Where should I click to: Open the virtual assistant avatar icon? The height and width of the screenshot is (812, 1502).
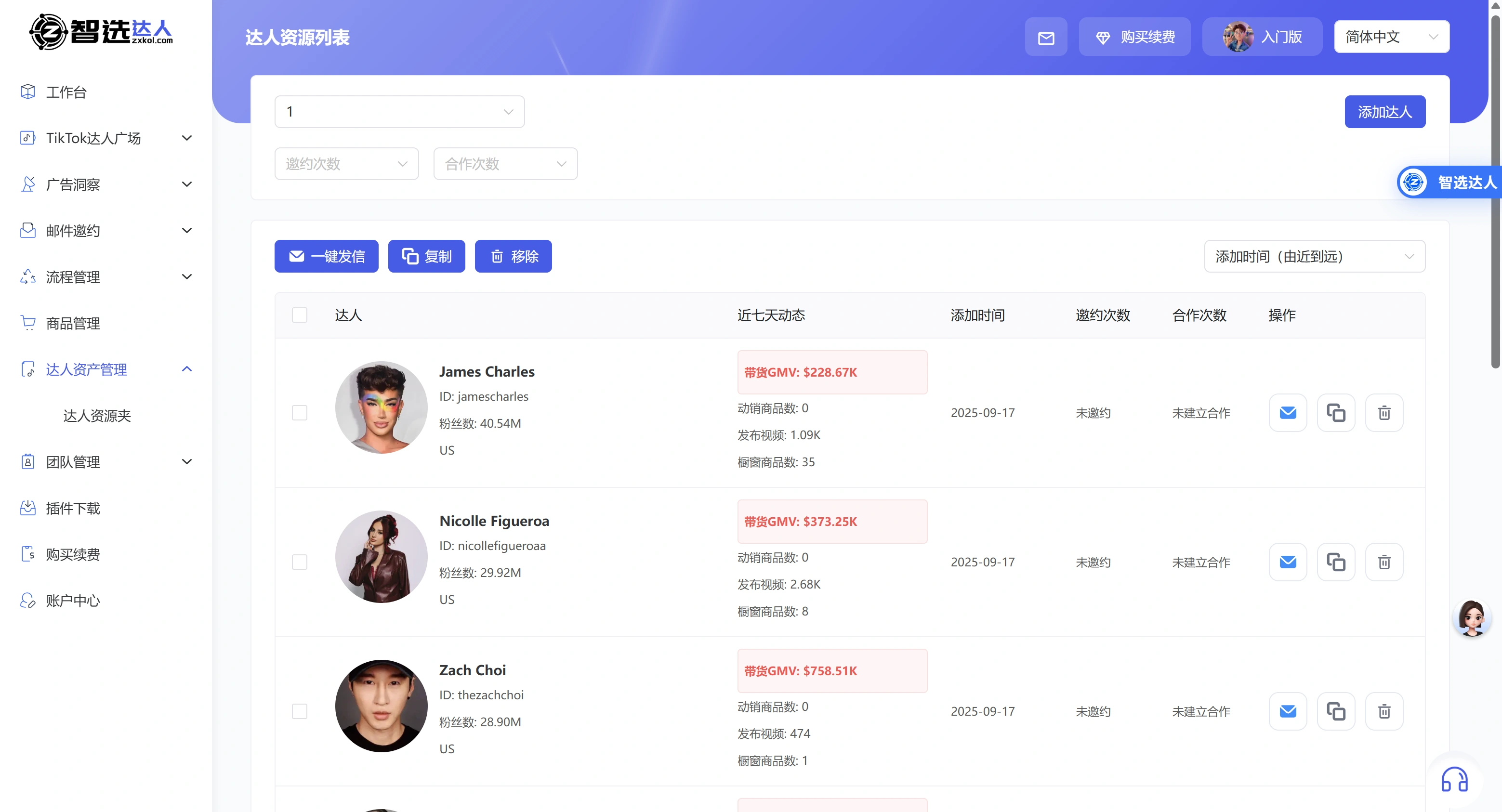1471,618
